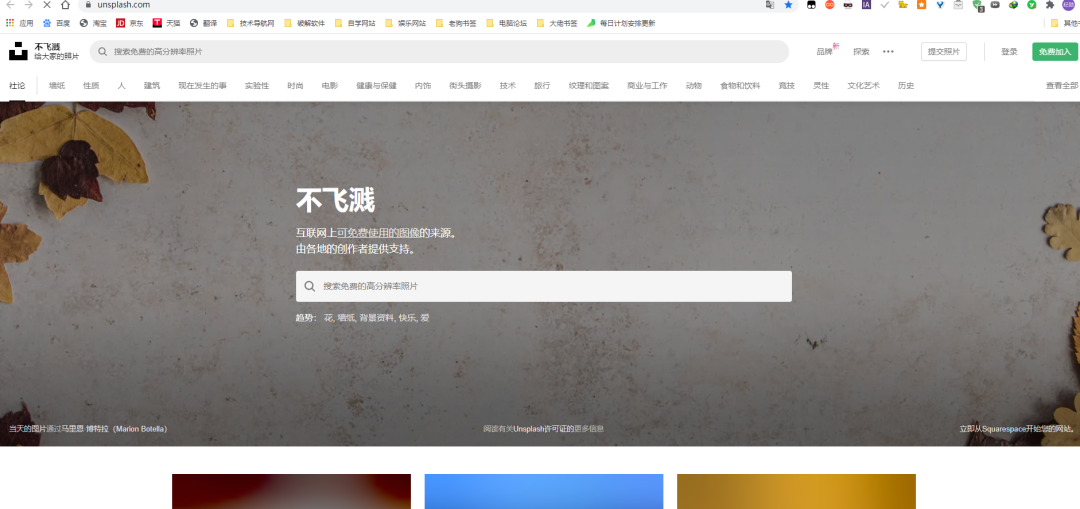The height and width of the screenshot is (509, 1080).
Task: Focus the hero search input field
Action: click(x=550, y=286)
